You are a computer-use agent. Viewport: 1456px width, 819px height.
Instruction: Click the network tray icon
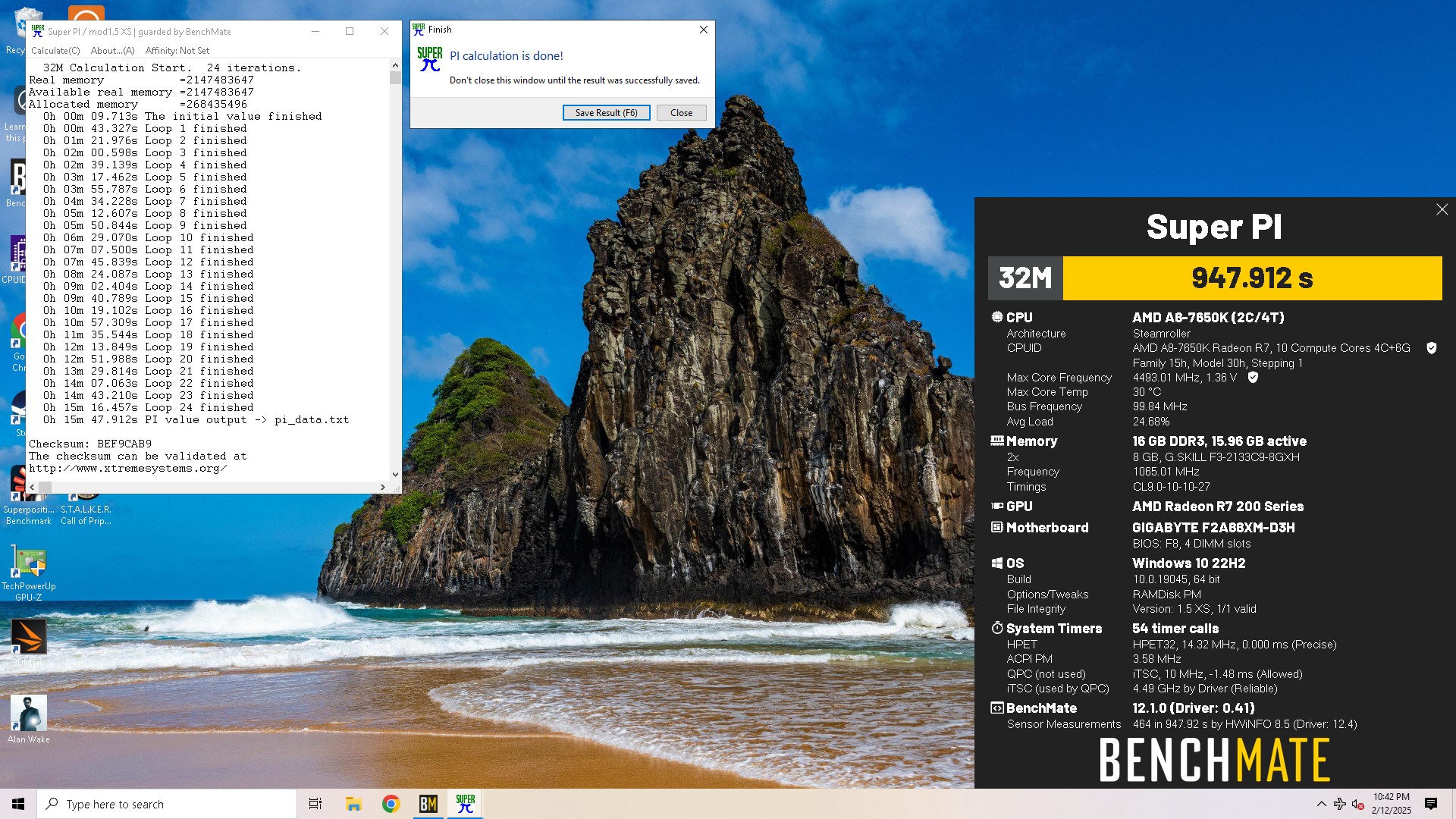1339,804
